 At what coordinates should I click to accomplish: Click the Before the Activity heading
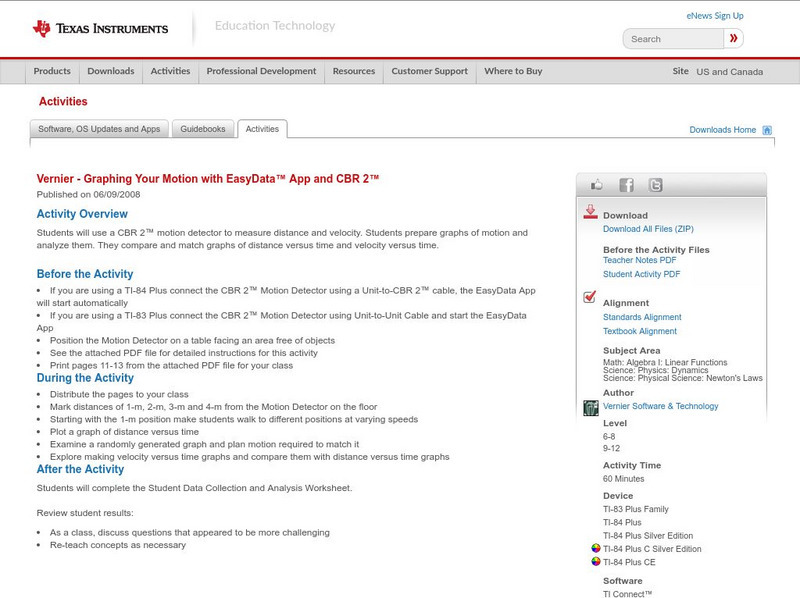85,274
